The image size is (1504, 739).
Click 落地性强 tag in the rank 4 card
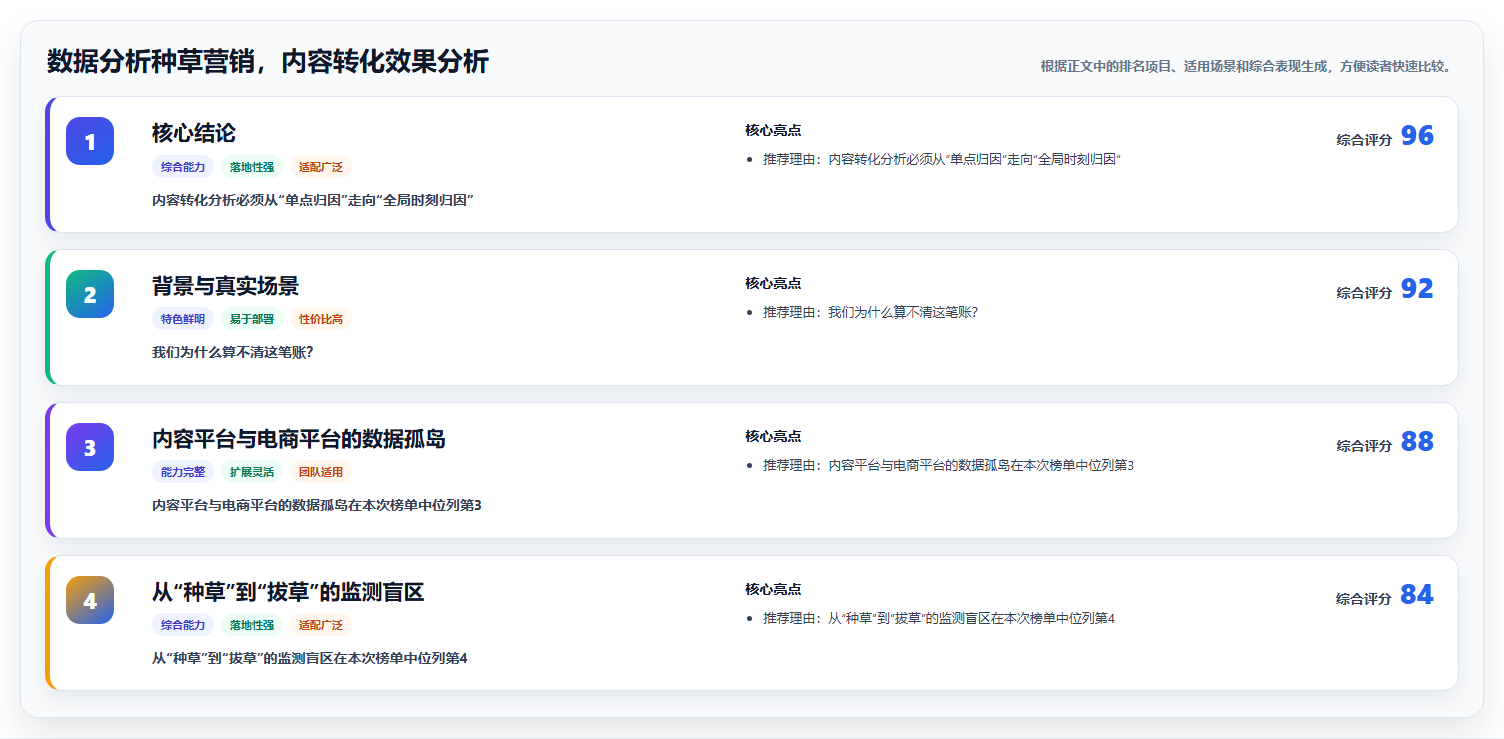pos(252,626)
